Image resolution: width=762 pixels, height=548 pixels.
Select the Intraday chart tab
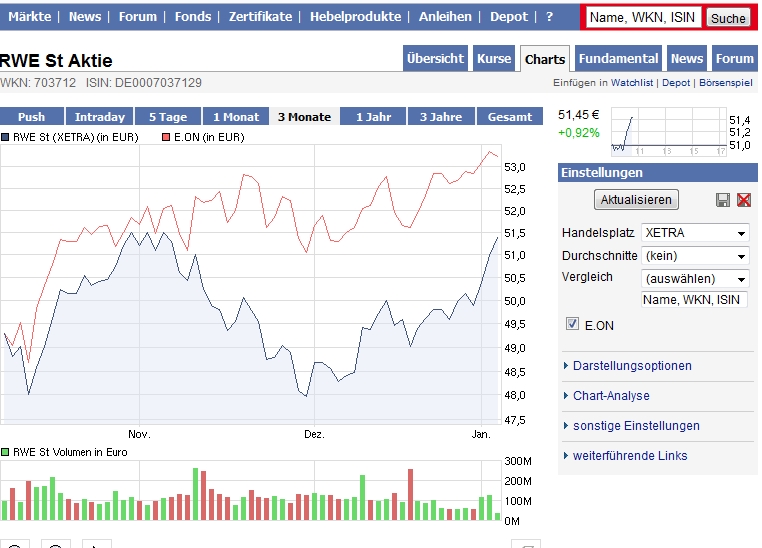tap(100, 117)
